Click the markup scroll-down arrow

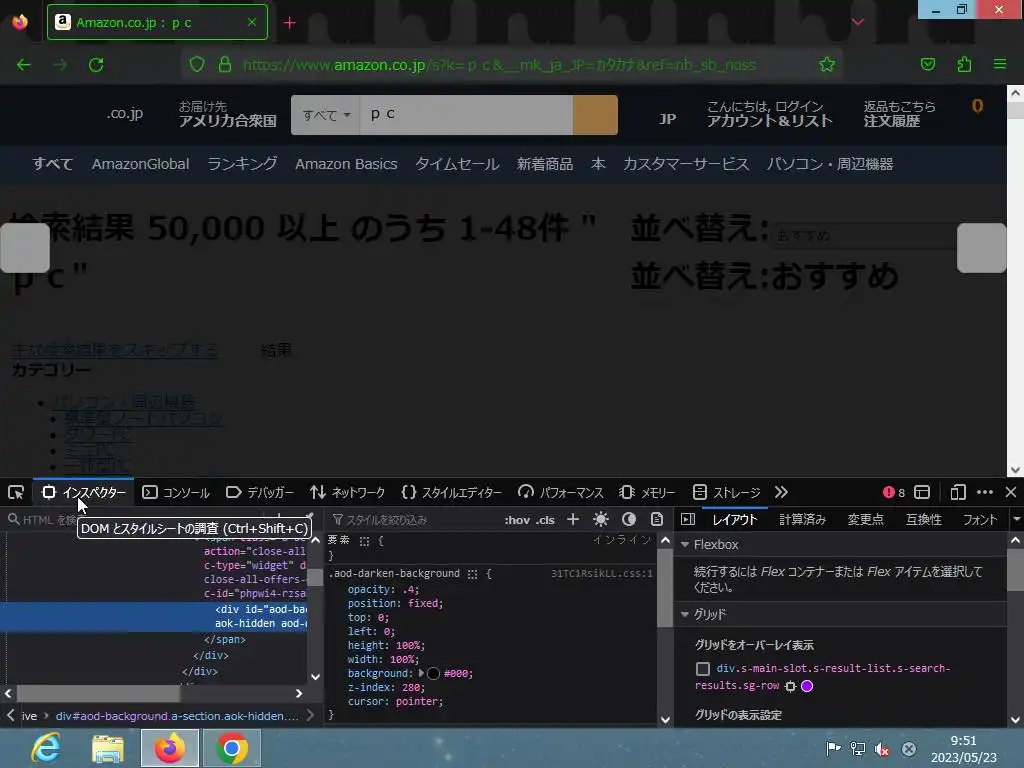click(315, 677)
